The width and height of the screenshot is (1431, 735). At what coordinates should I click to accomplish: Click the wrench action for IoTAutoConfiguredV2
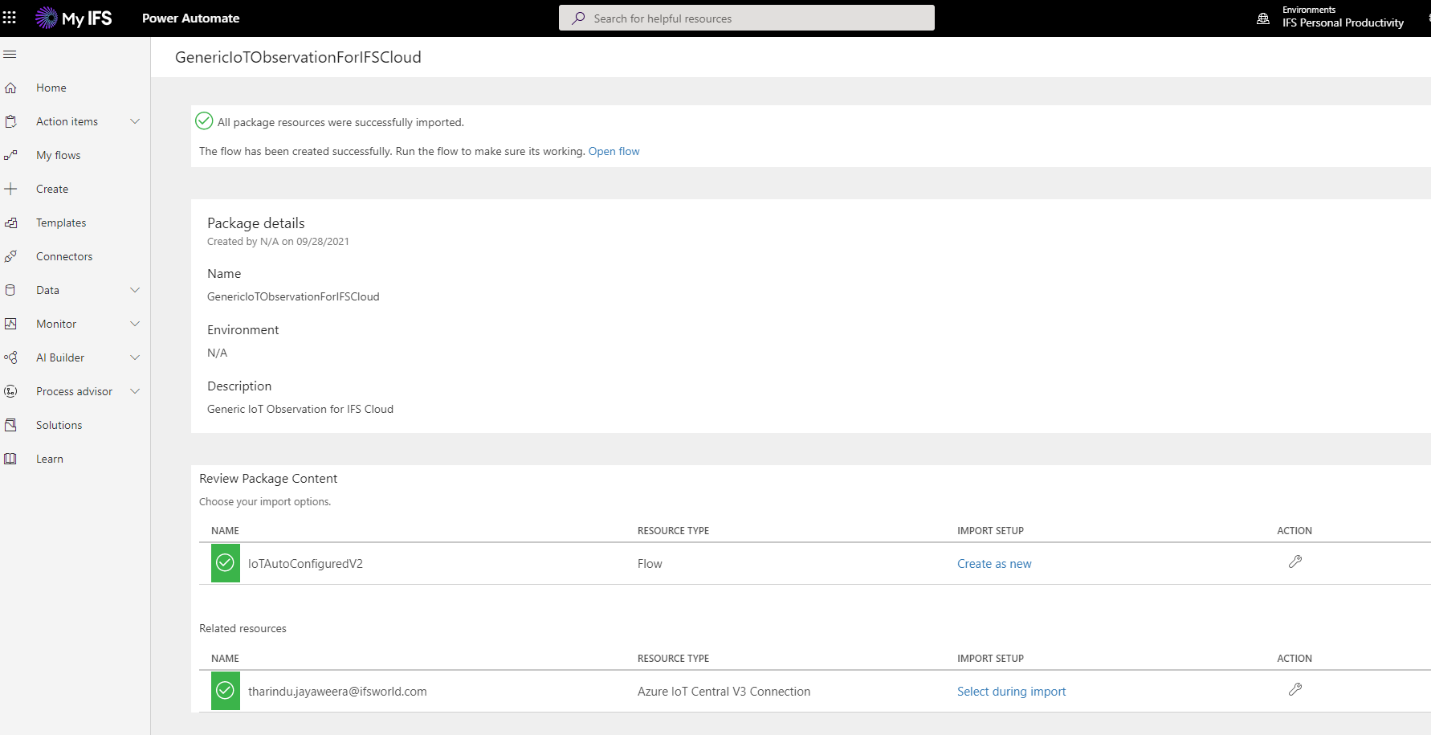point(1295,562)
